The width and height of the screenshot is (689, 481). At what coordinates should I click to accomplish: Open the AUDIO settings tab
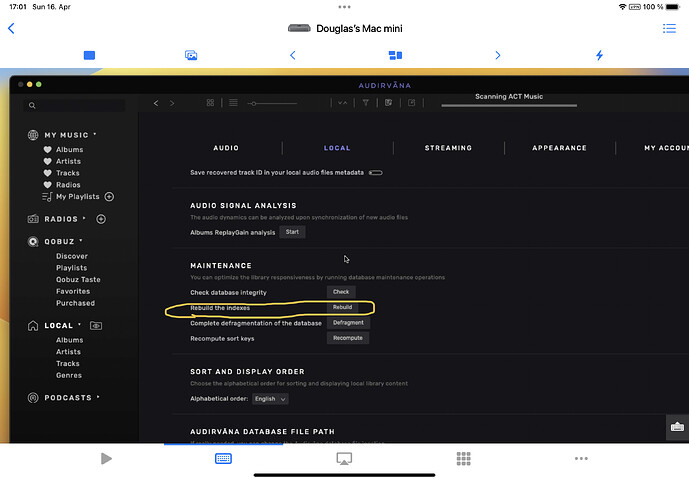[x=226, y=148]
